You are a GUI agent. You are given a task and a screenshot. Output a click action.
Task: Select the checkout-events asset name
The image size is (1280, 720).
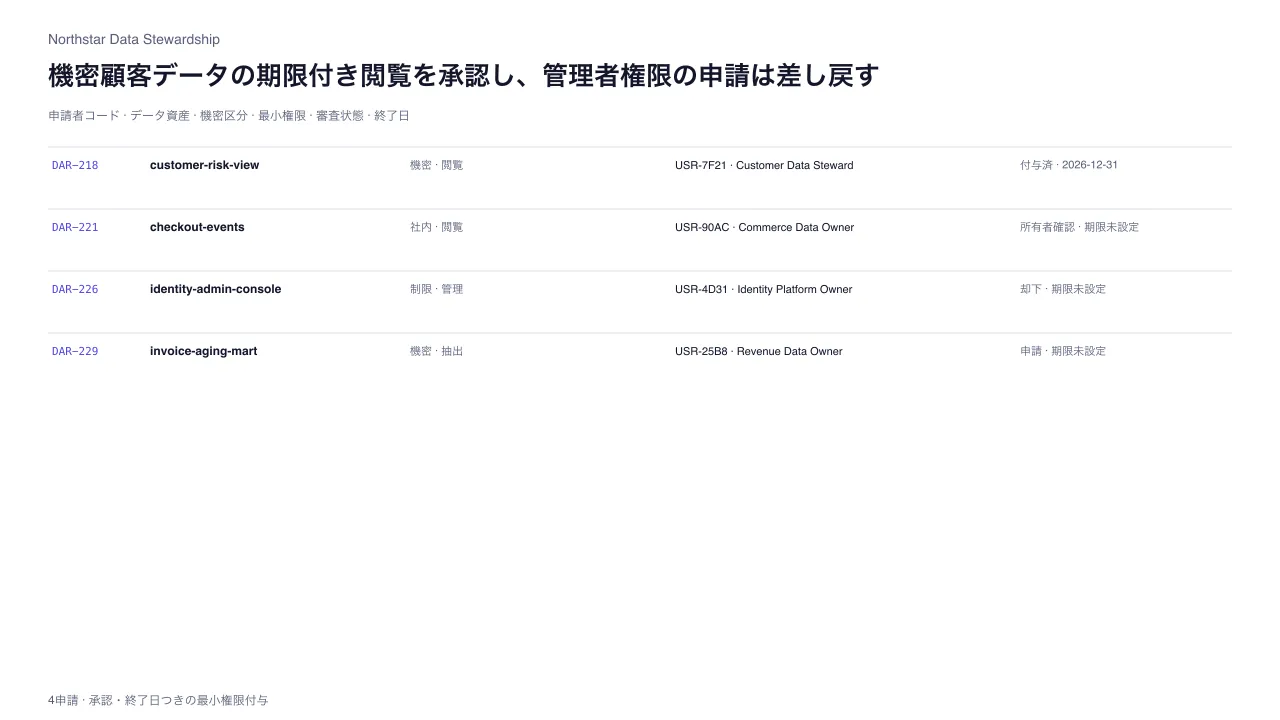point(197,227)
